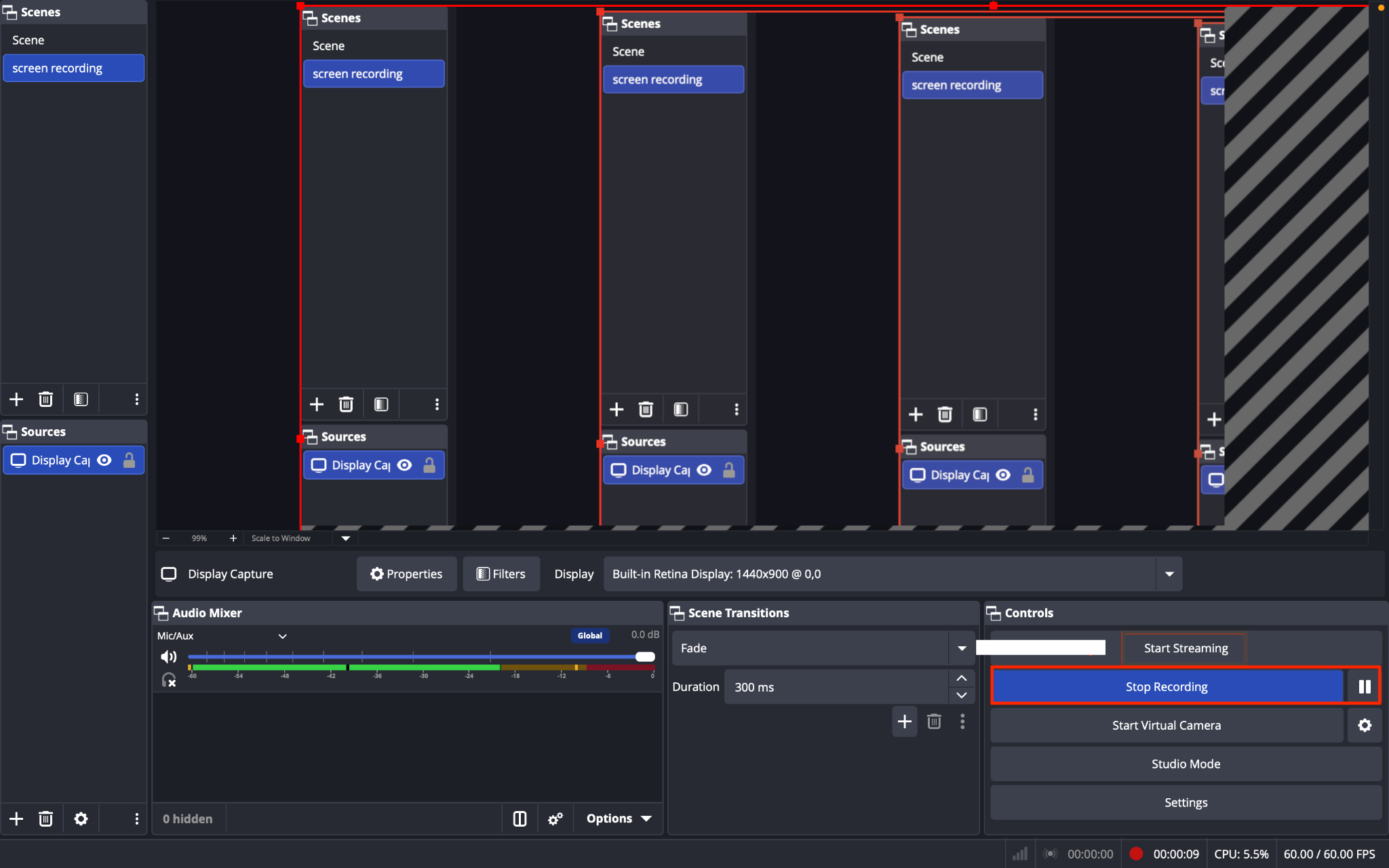Click Controls panel dock icon
This screenshot has height=868, width=1389.
pos(994,613)
